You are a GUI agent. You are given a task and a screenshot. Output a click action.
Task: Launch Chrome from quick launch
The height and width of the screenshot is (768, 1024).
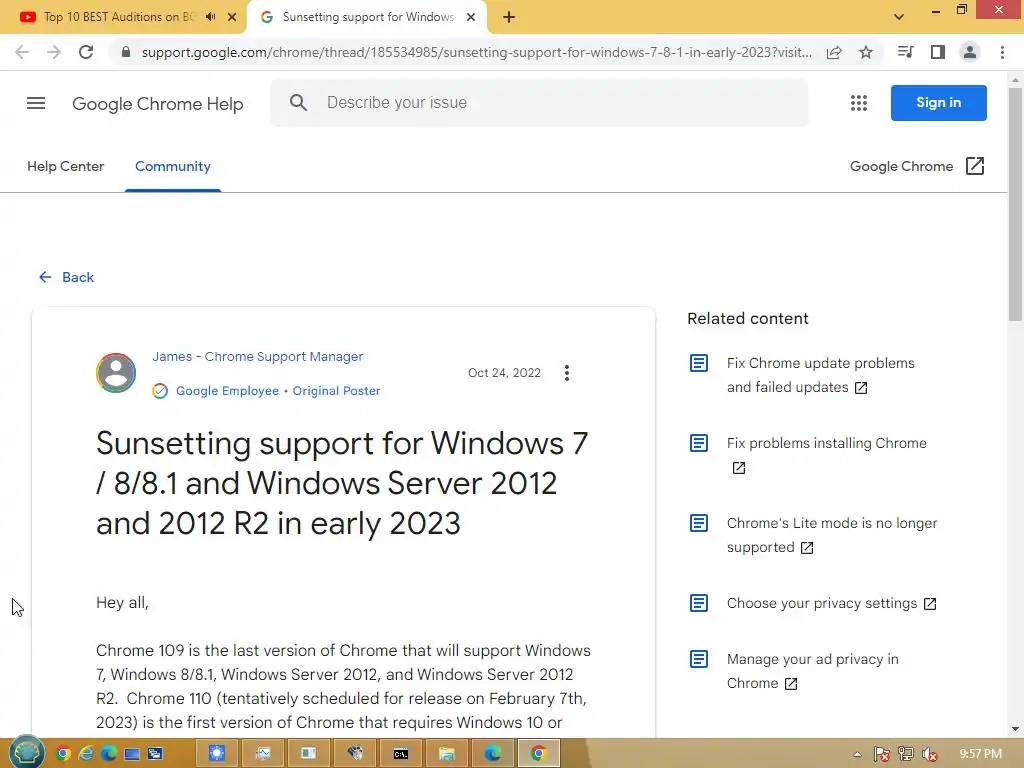tap(63, 754)
